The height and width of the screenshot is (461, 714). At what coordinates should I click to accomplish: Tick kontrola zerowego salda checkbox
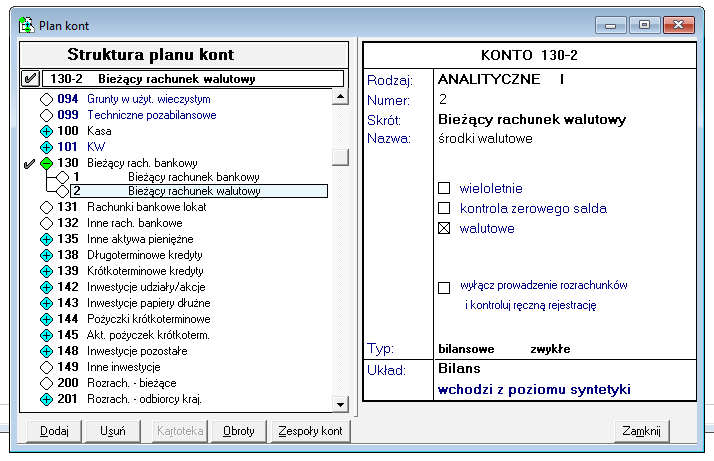pyautogui.click(x=444, y=208)
